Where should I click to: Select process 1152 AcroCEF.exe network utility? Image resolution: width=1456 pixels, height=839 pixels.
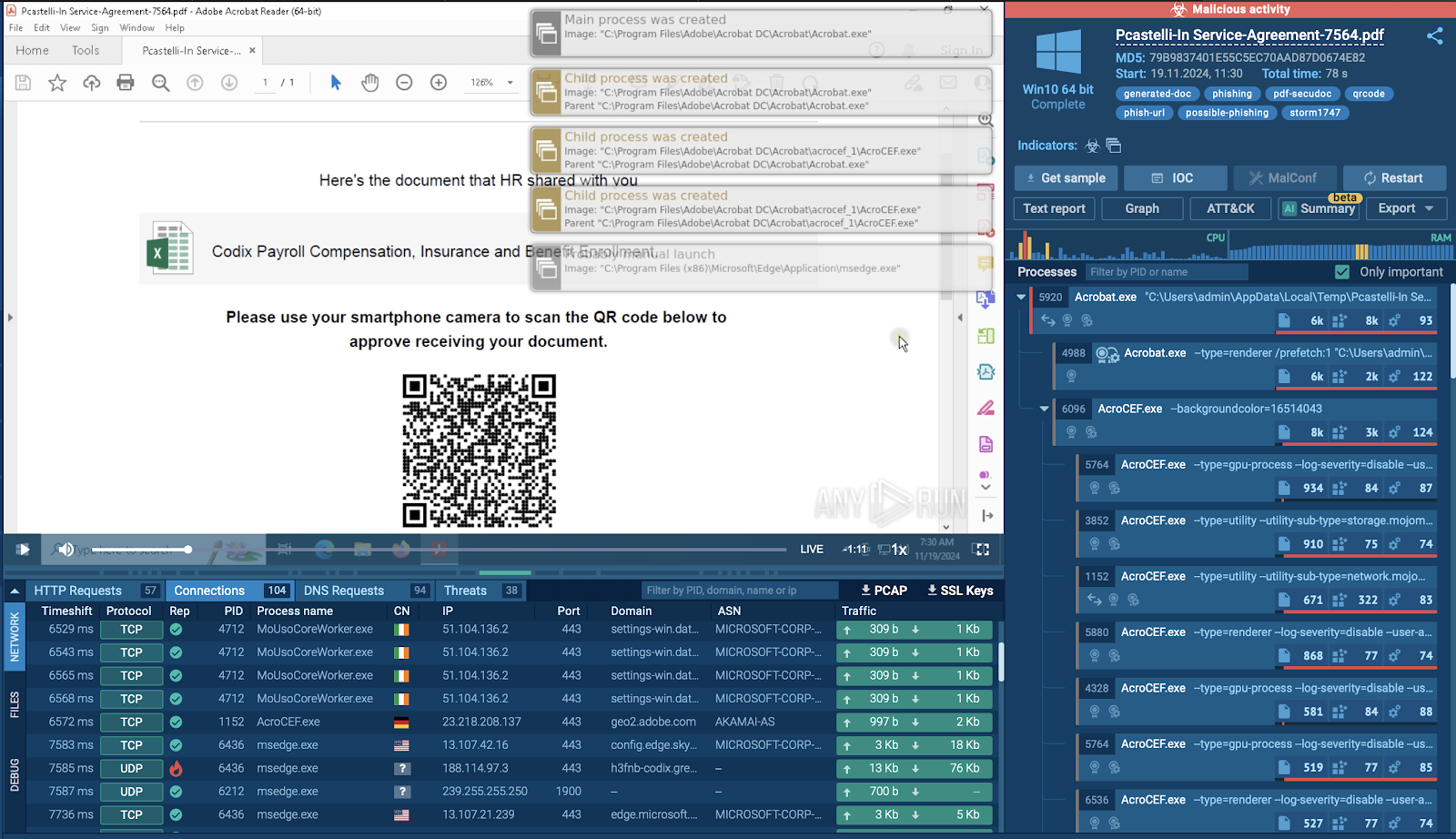coord(1258,587)
